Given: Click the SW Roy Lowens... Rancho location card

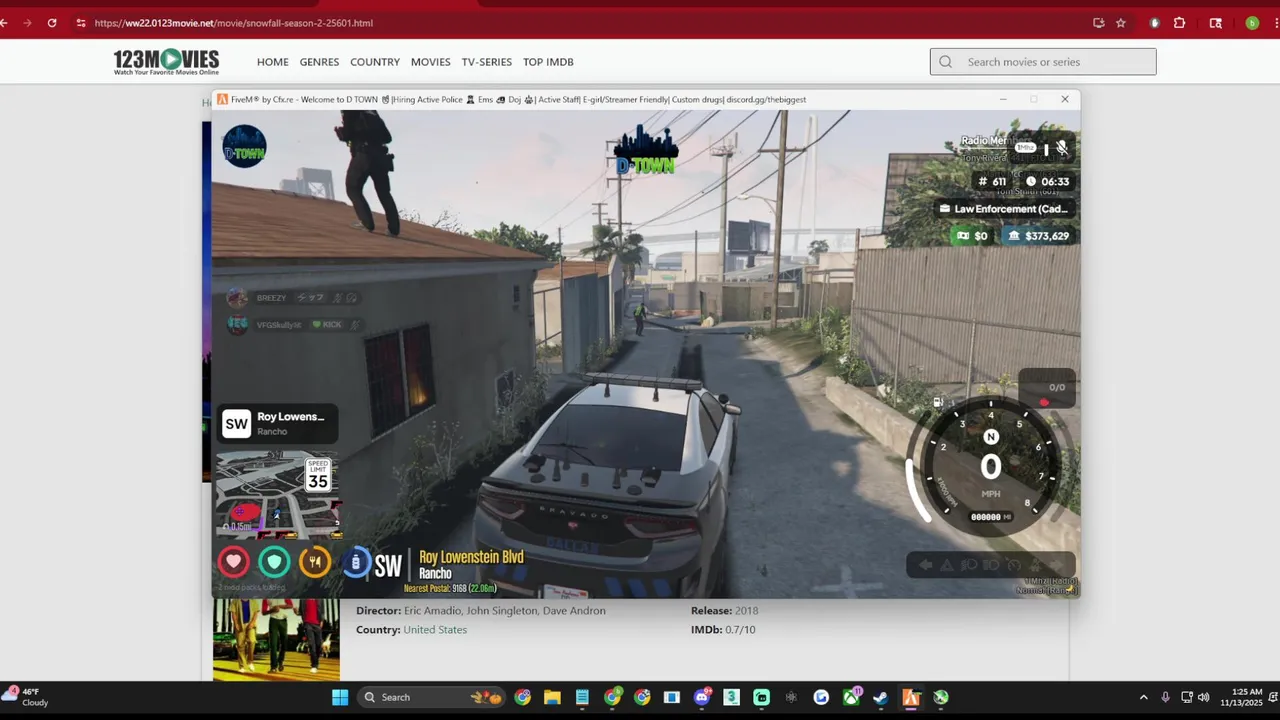Looking at the screenshot, I should 277,423.
